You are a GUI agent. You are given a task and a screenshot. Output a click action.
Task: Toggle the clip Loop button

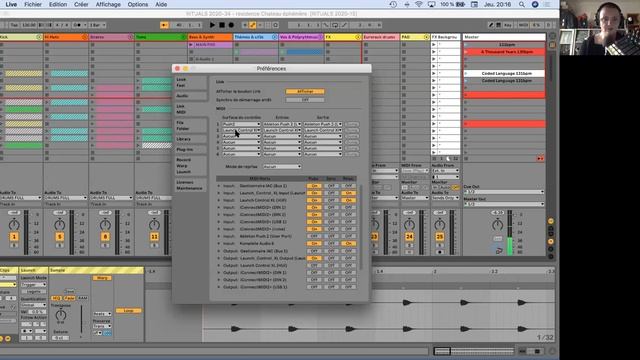pos(129,311)
